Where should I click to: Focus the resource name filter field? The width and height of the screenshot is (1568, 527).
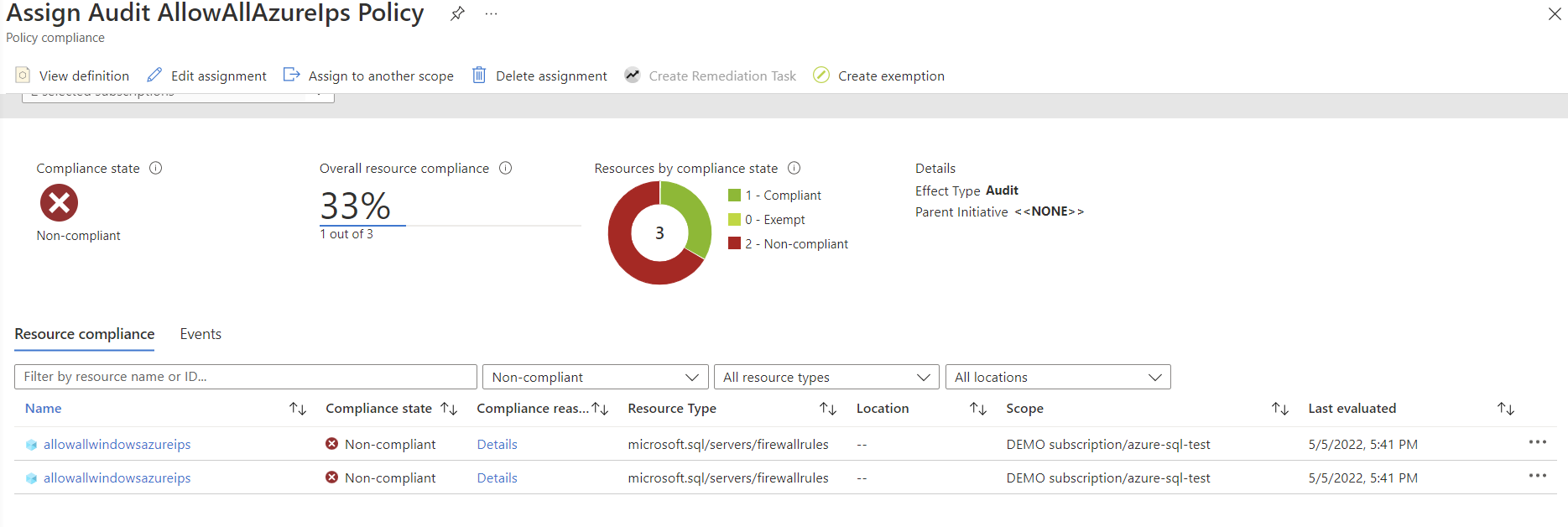[x=245, y=377]
